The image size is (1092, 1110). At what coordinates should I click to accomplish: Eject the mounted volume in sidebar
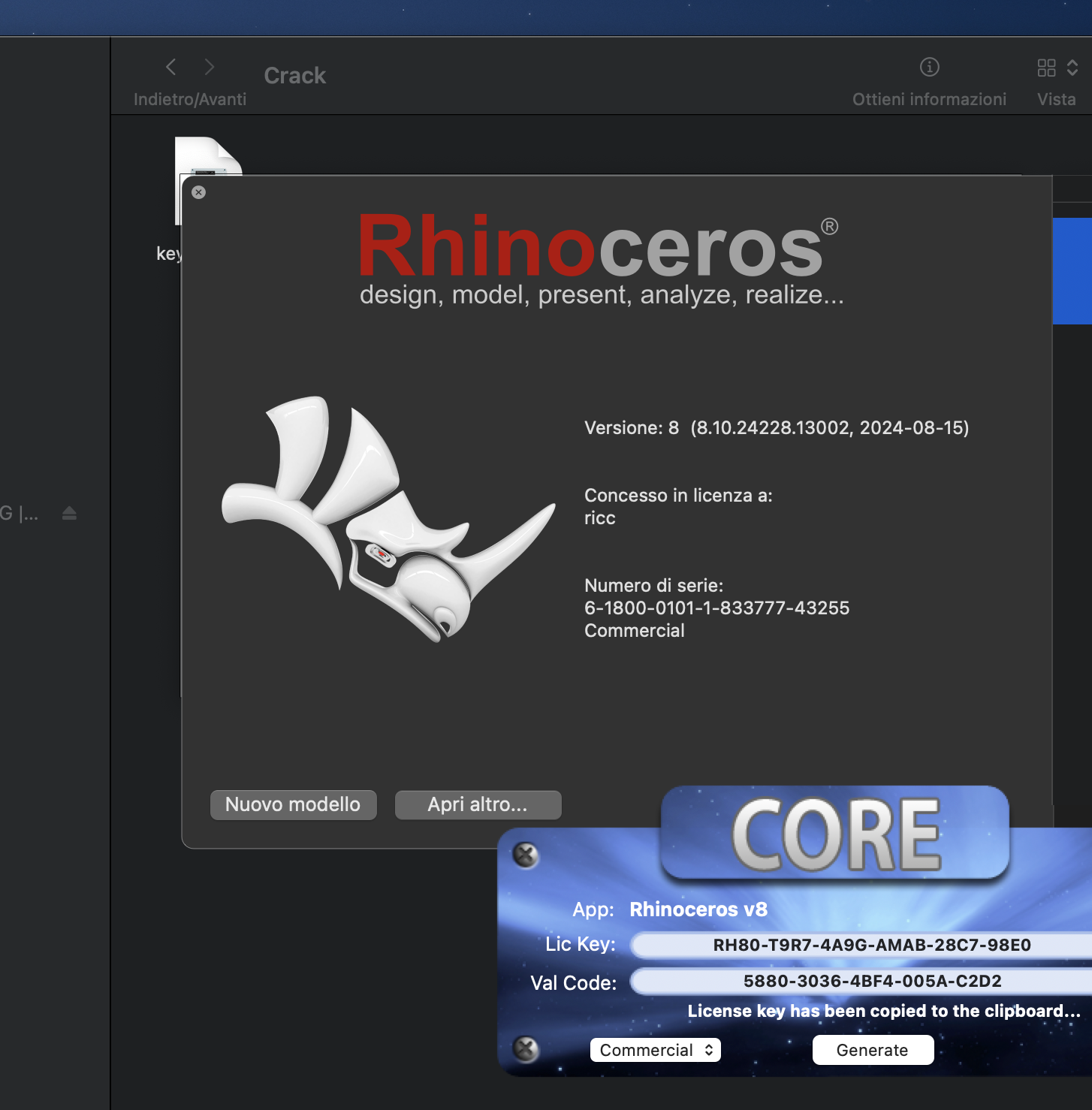[70, 514]
